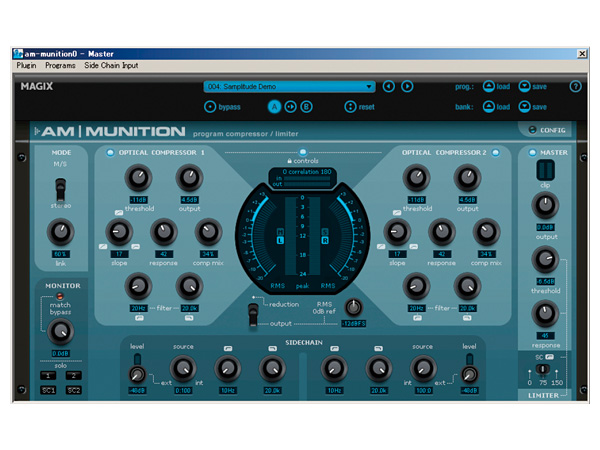This screenshot has width=600, height=450.
Task: Click left sidechain 10Hz filter knob
Action: tap(227, 368)
